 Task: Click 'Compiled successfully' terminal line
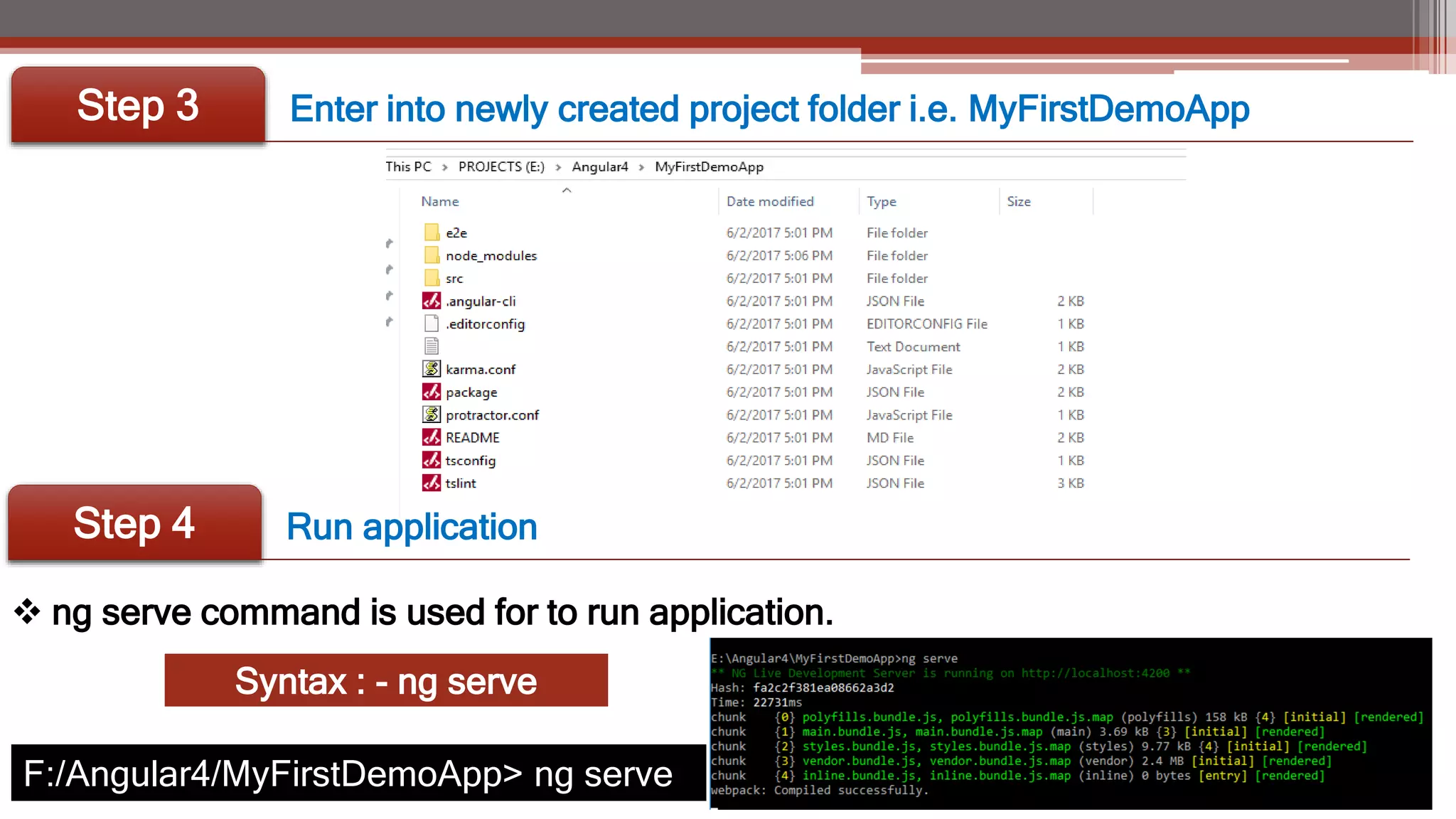tap(819, 790)
